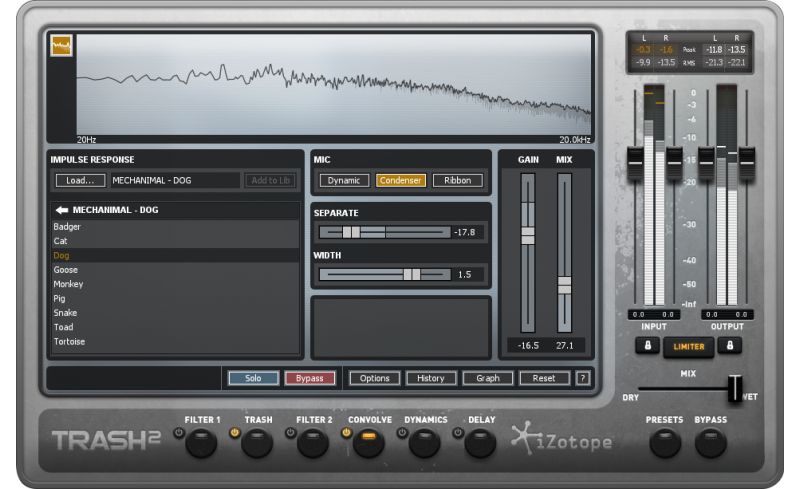The height and width of the screenshot is (489, 800).
Task: Click the iZotope logo
Action: pyautogui.click(x=562, y=439)
